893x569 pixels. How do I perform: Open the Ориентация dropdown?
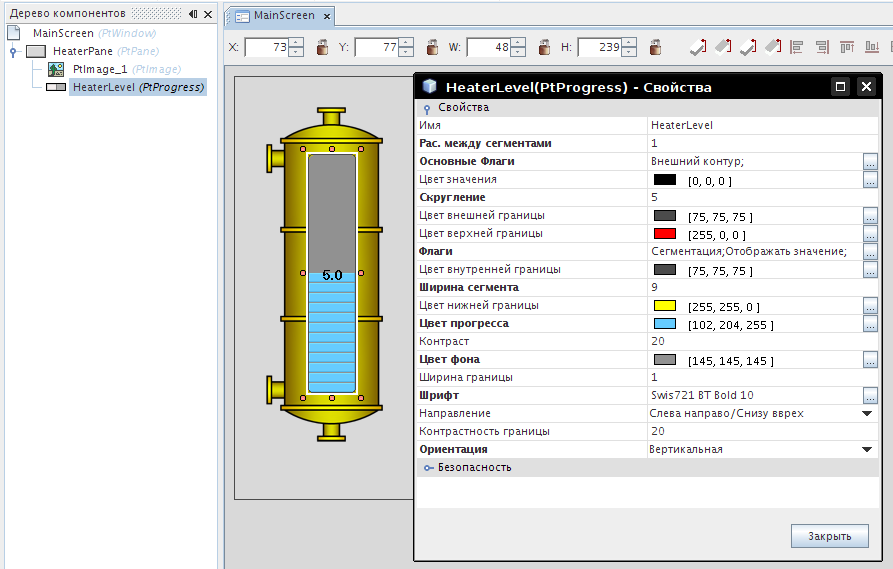[867, 449]
